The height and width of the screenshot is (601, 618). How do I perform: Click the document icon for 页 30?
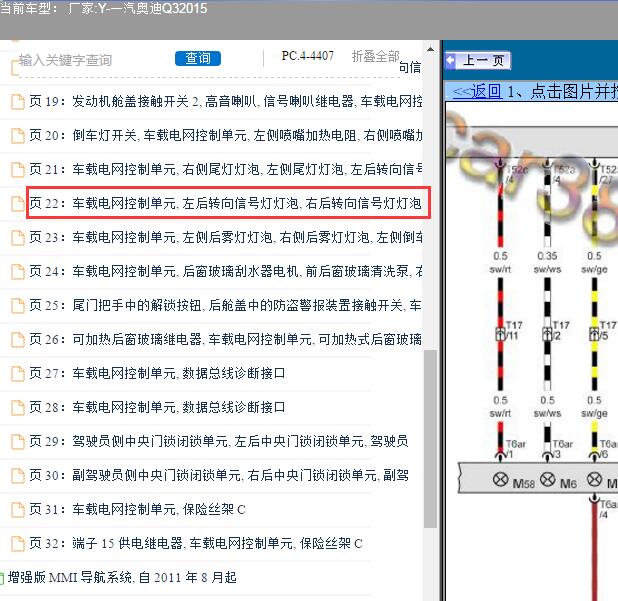[x=17, y=476]
